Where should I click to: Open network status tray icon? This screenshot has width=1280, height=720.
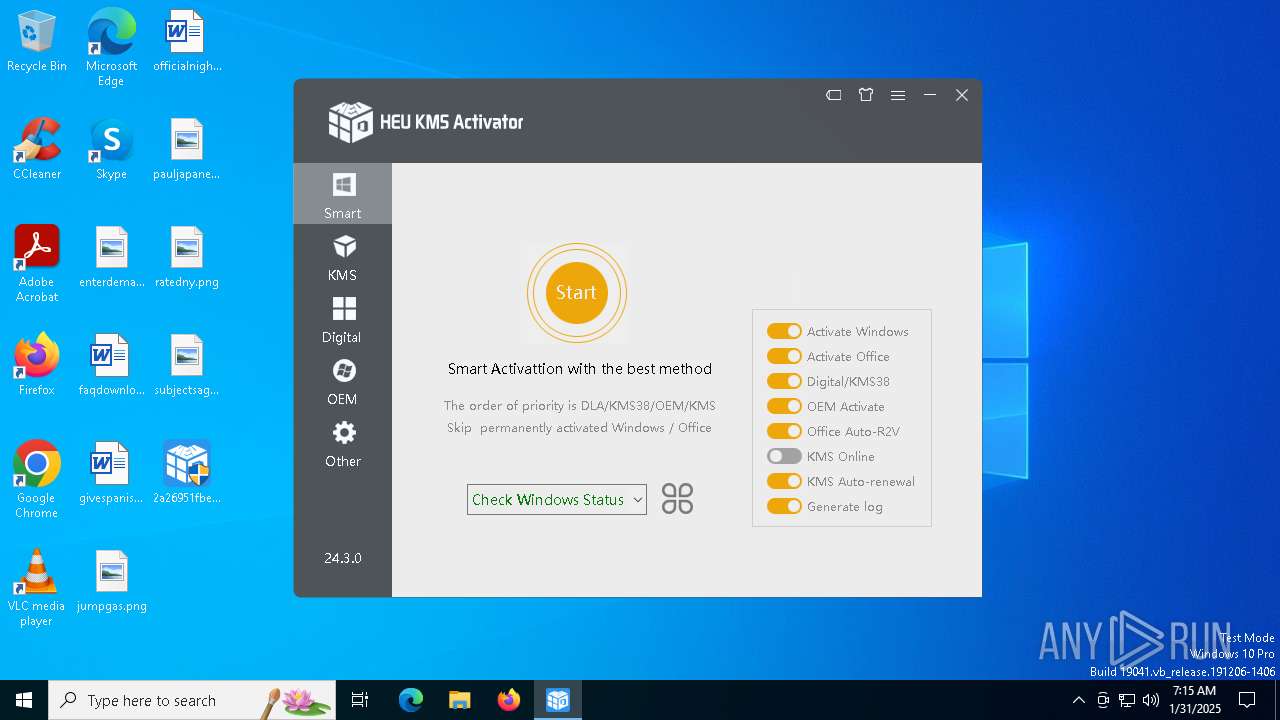[x=1127, y=700]
